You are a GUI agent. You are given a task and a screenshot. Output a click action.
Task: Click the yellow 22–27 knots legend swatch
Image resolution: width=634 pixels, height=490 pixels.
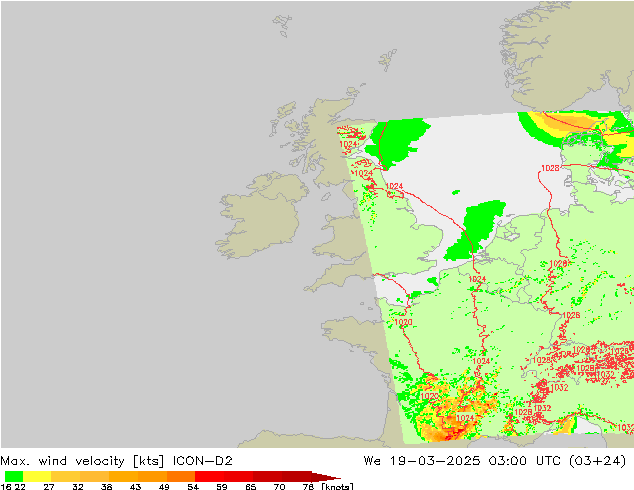[x=37, y=476]
